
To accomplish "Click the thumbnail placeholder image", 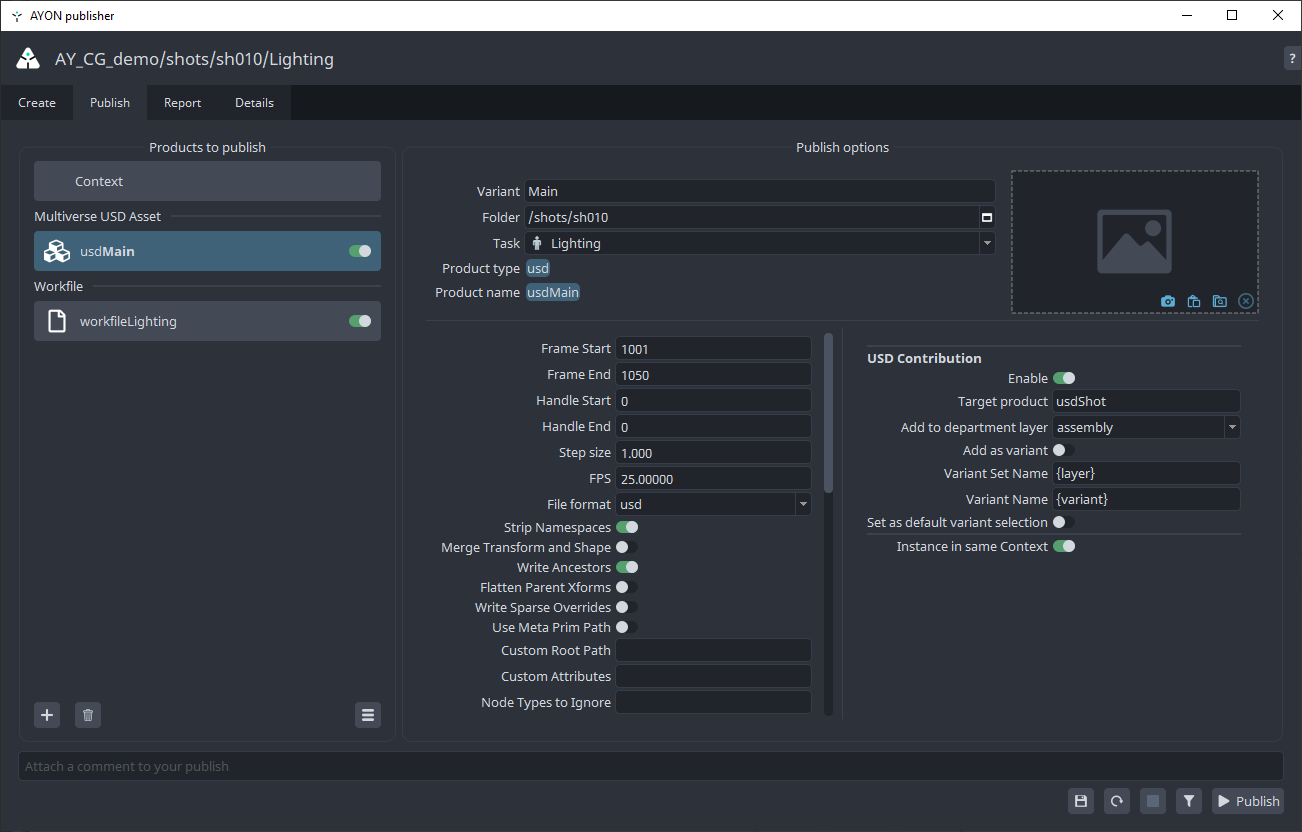I will pyautogui.click(x=1134, y=241).
